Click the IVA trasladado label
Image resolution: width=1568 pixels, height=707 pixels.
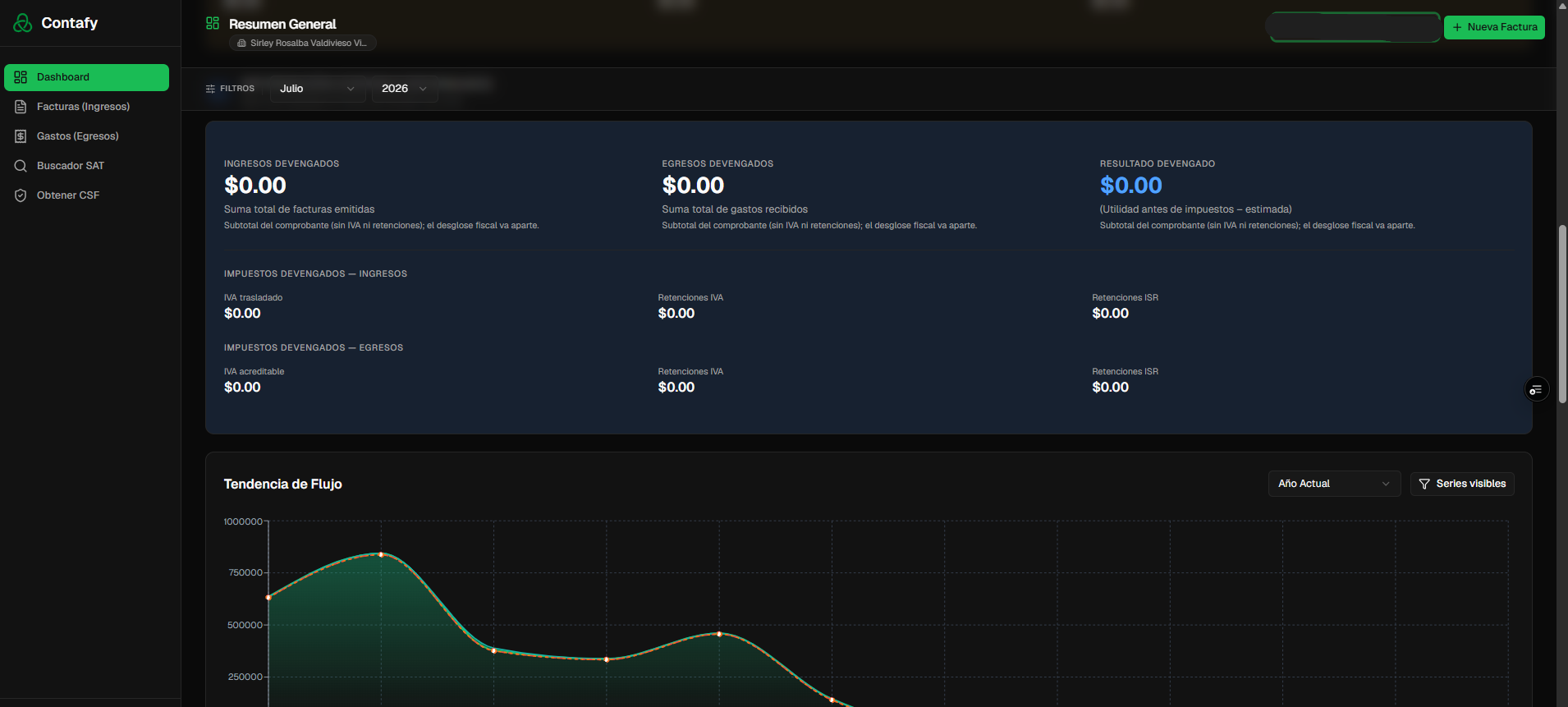point(253,297)
